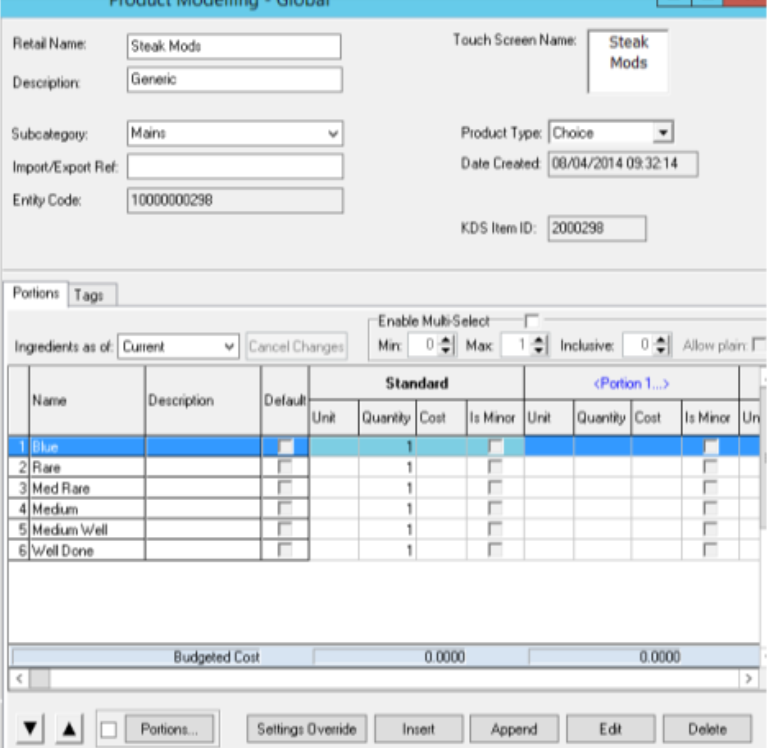Tick the Default checkbox for Rare
The image size is (767, 748).
285,465
